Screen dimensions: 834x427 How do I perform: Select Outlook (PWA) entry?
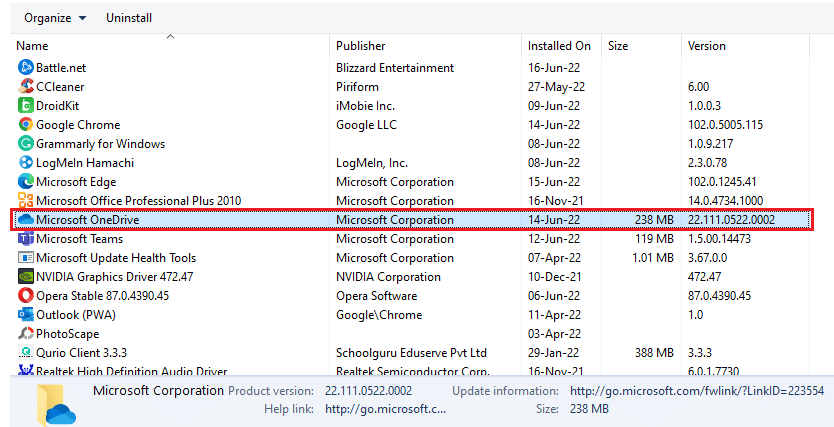pos(76,315)
